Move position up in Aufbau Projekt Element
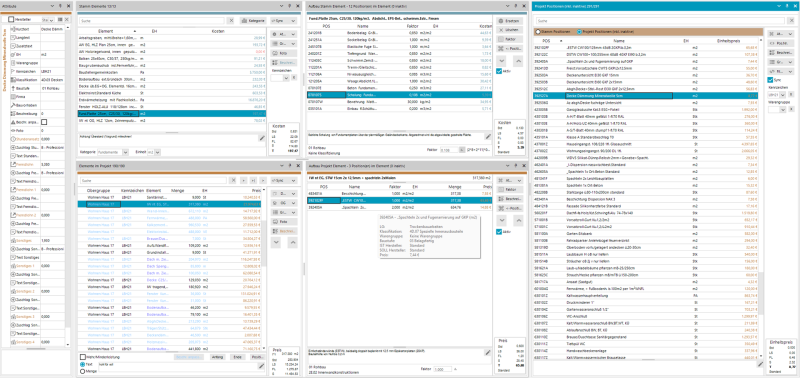The height and width of the screenshot is (378, 800). click(518, 220)
